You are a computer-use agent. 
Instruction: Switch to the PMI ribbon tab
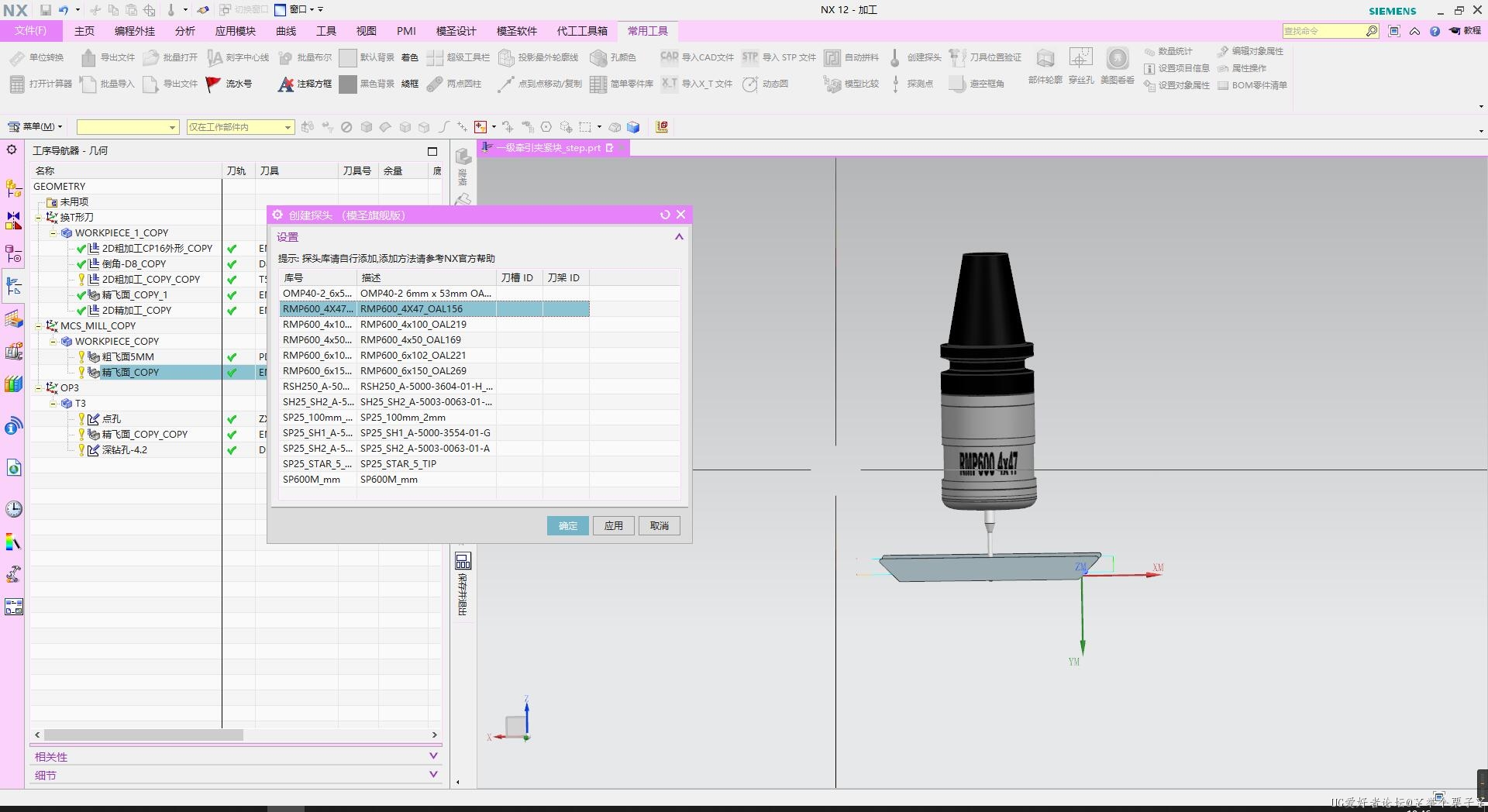click(x=406, y=31)
